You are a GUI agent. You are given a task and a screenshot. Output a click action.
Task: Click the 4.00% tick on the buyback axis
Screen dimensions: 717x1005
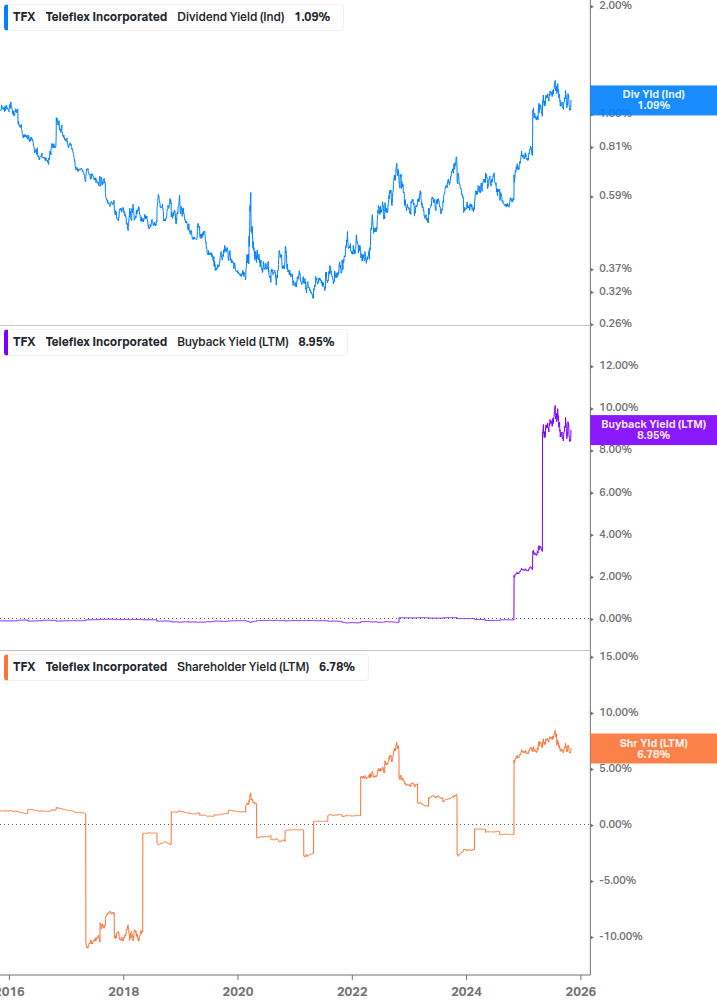coord(615,535)
